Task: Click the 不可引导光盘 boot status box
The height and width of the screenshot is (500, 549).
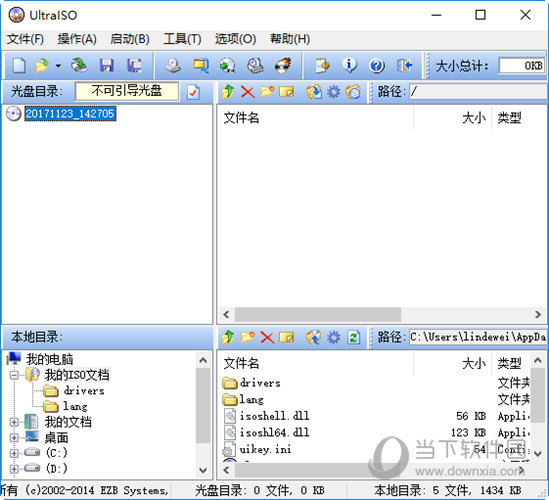Action: point(127,91)
